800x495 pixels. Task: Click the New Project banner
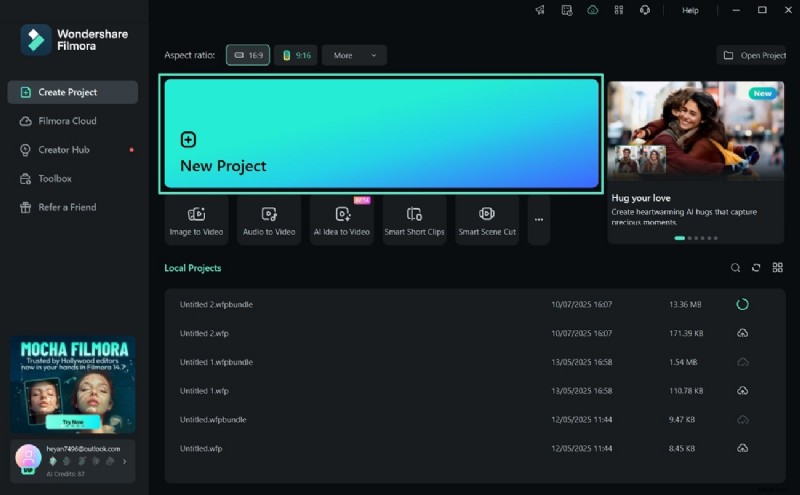[x=381, y=133]
